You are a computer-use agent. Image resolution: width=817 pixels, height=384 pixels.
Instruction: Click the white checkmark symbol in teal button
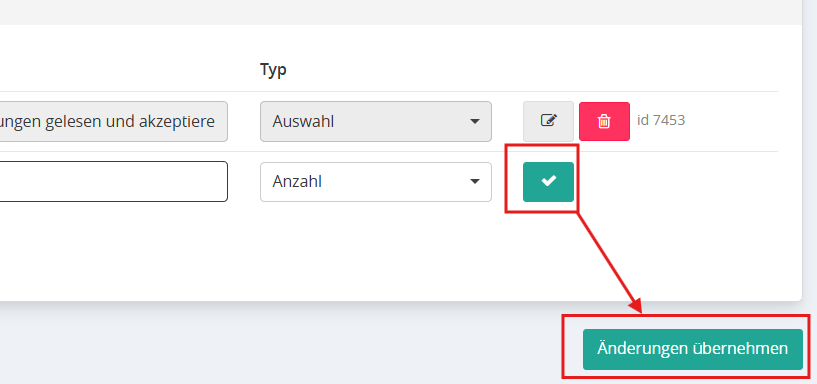[x=548, y=181]
